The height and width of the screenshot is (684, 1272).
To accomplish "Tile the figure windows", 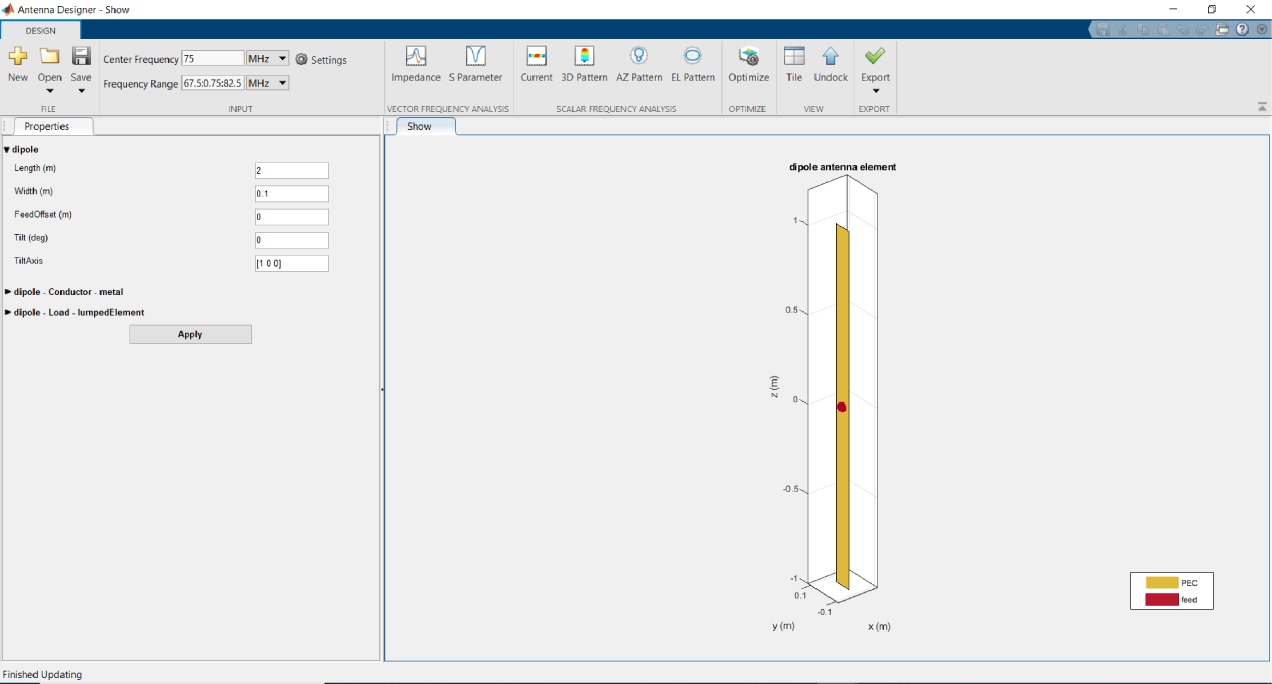I will [794, 64].
